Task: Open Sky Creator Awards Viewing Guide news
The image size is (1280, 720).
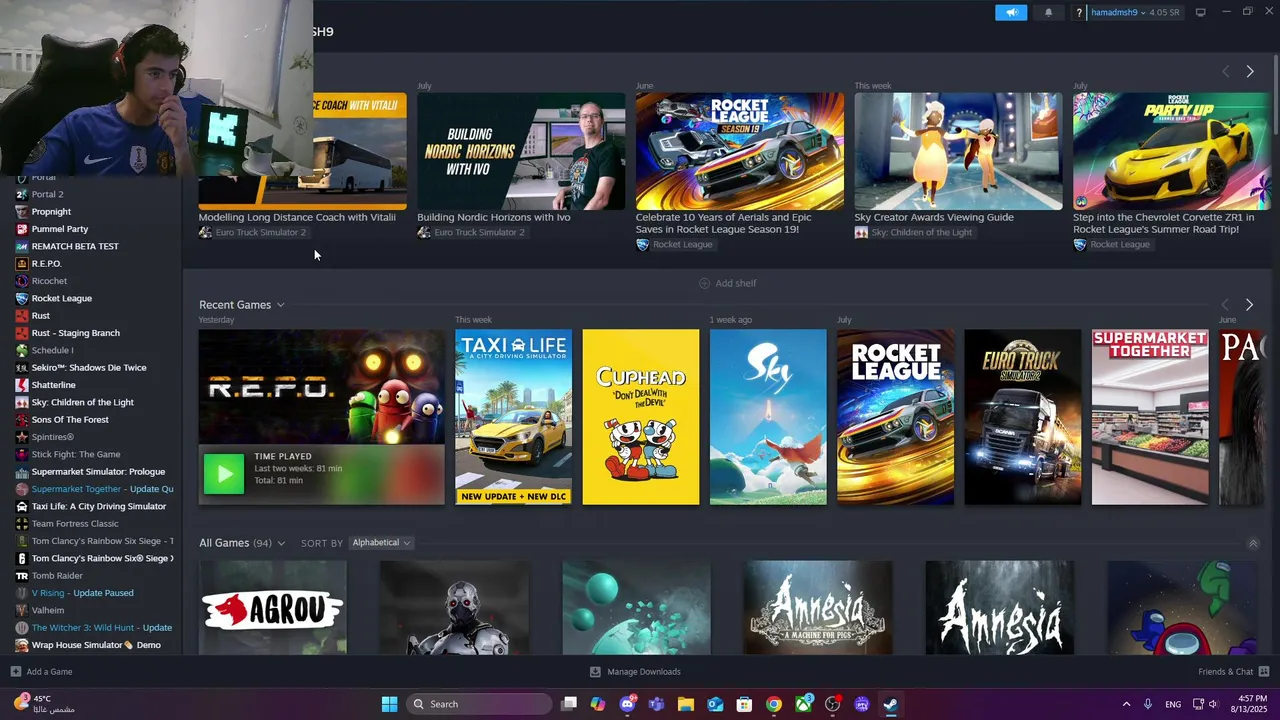Action: click(958, 151)
